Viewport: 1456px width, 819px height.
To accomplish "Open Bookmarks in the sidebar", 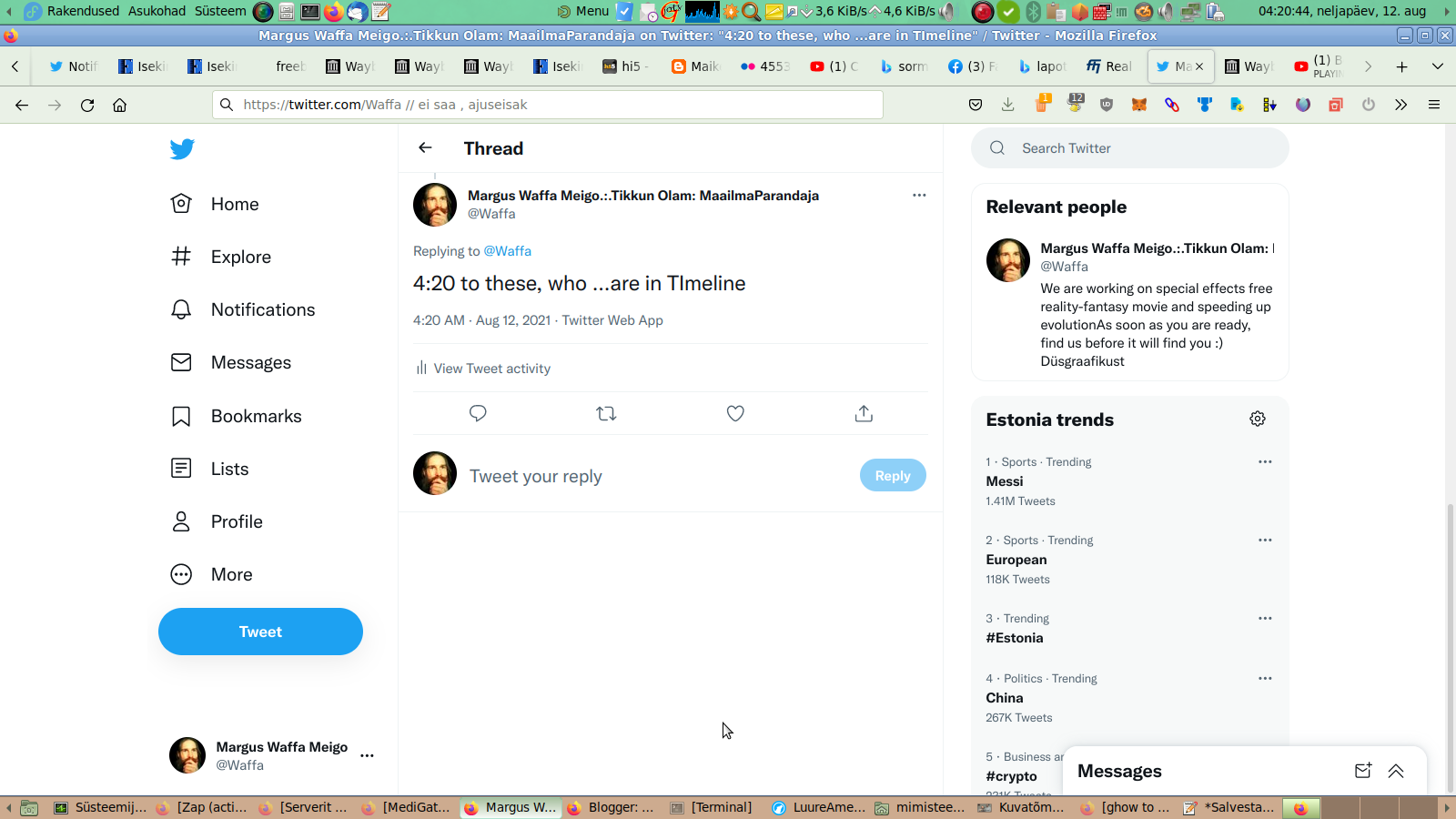I will (236, 416).
